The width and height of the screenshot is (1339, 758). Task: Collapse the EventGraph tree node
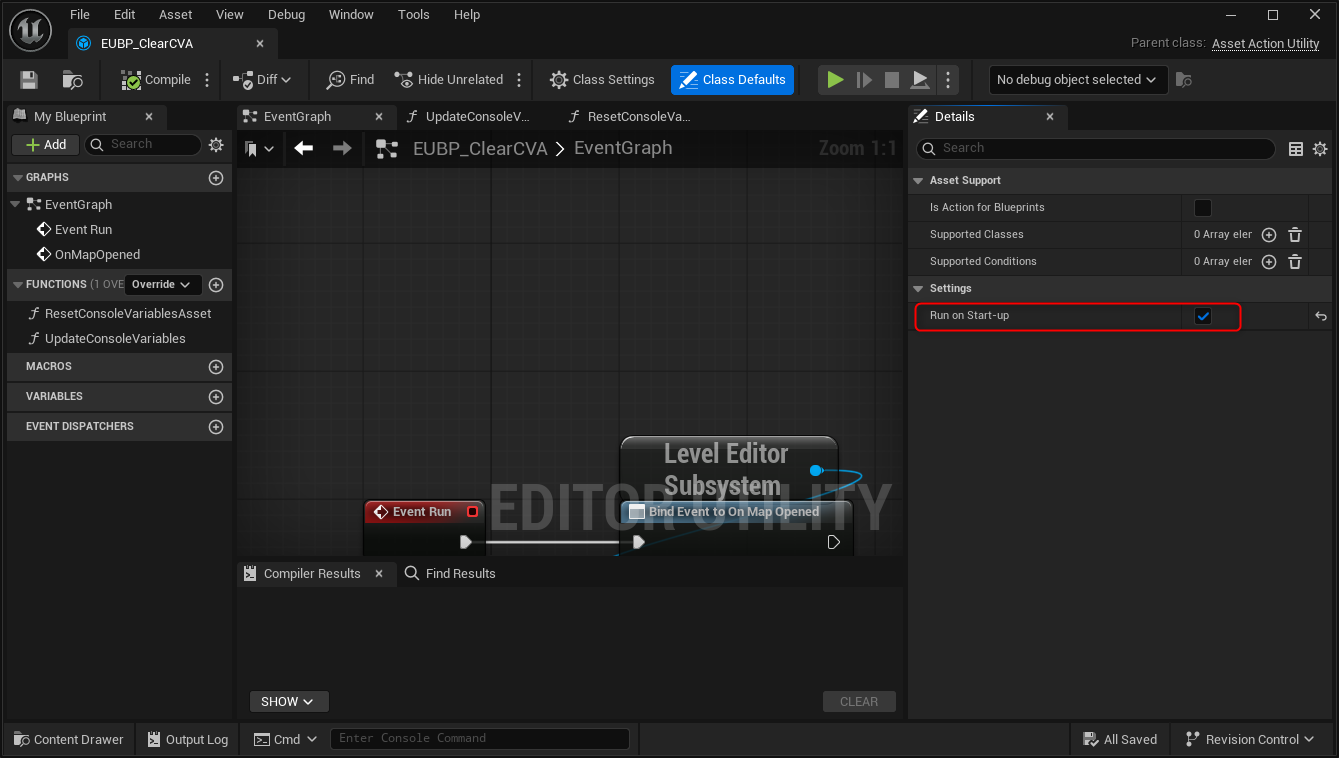pos(16,204)
